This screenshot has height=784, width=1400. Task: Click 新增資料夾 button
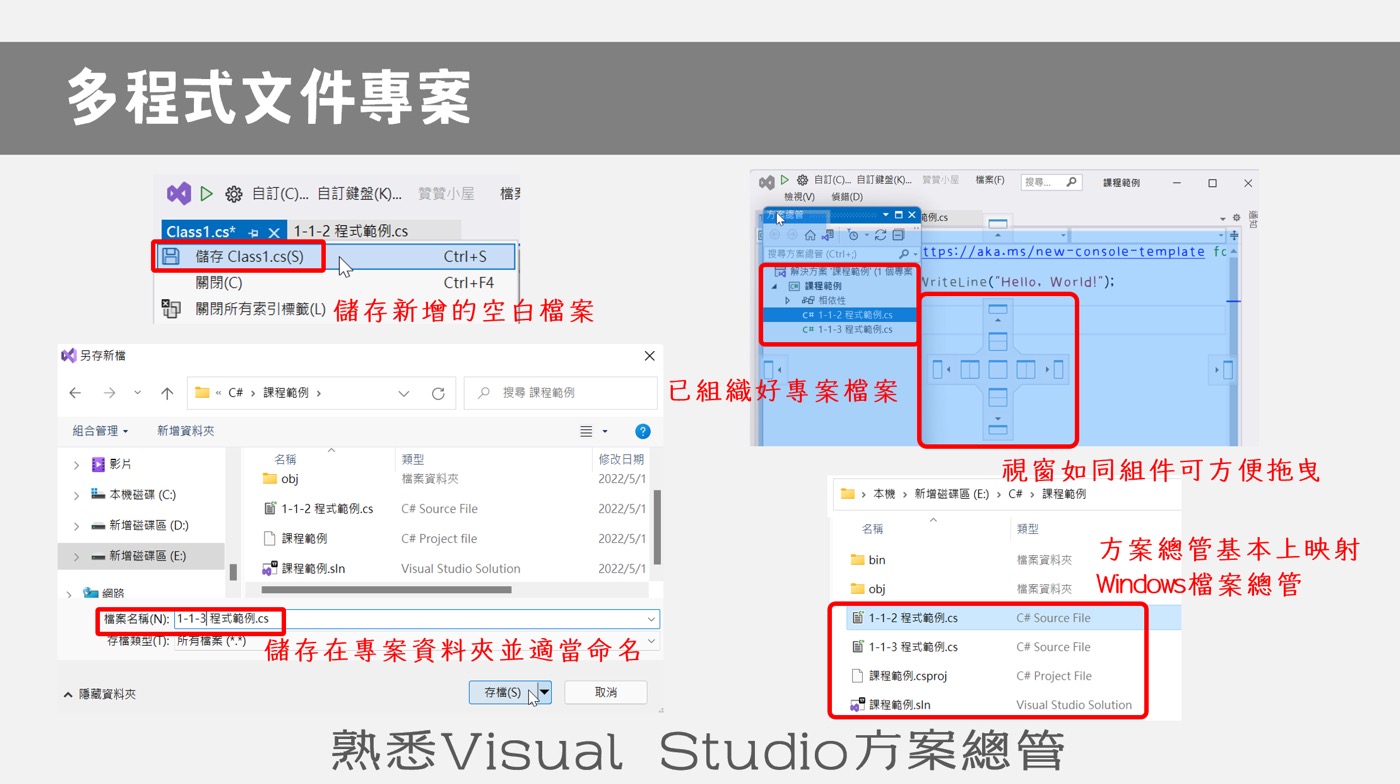(x=186, y=431)
